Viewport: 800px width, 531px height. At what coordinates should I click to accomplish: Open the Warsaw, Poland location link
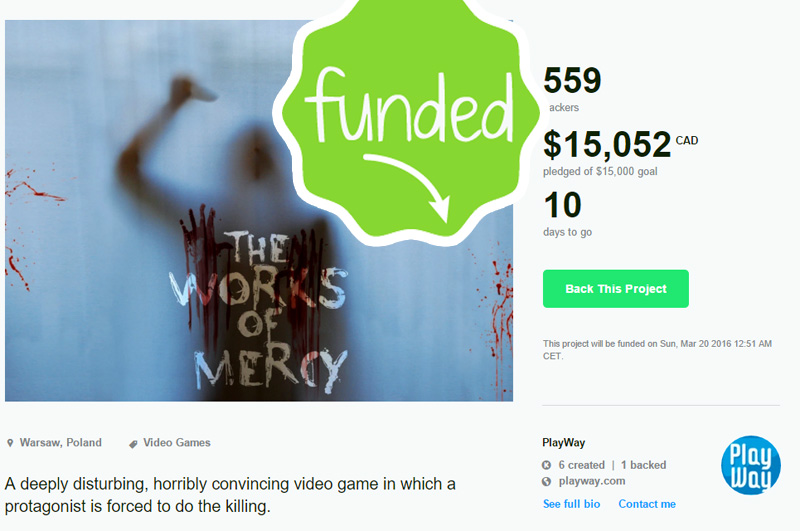[x=60, y=443]
